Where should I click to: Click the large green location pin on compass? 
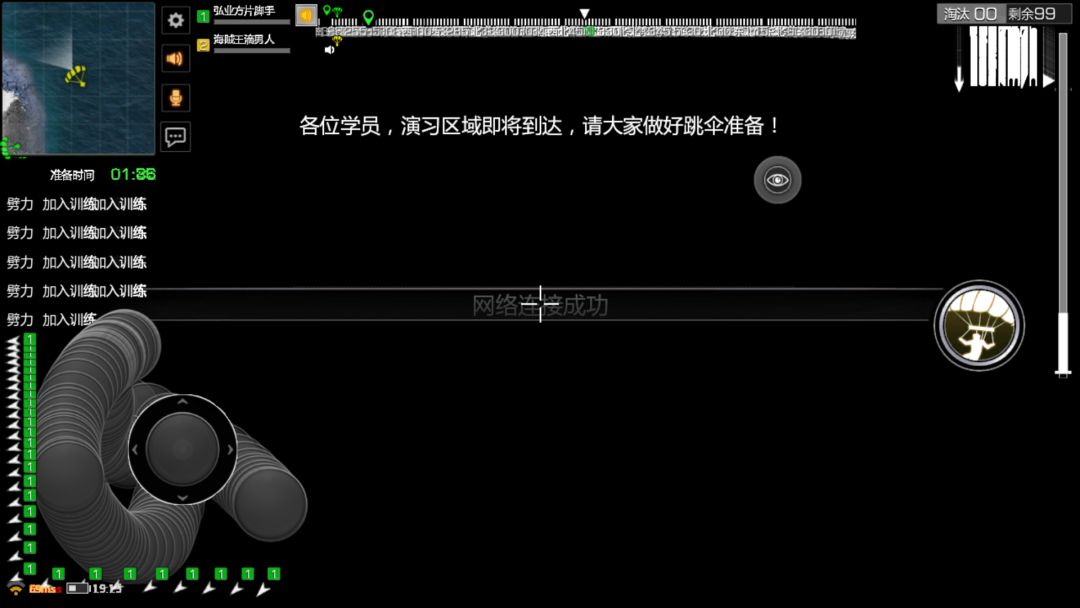[x=368, y=17]
